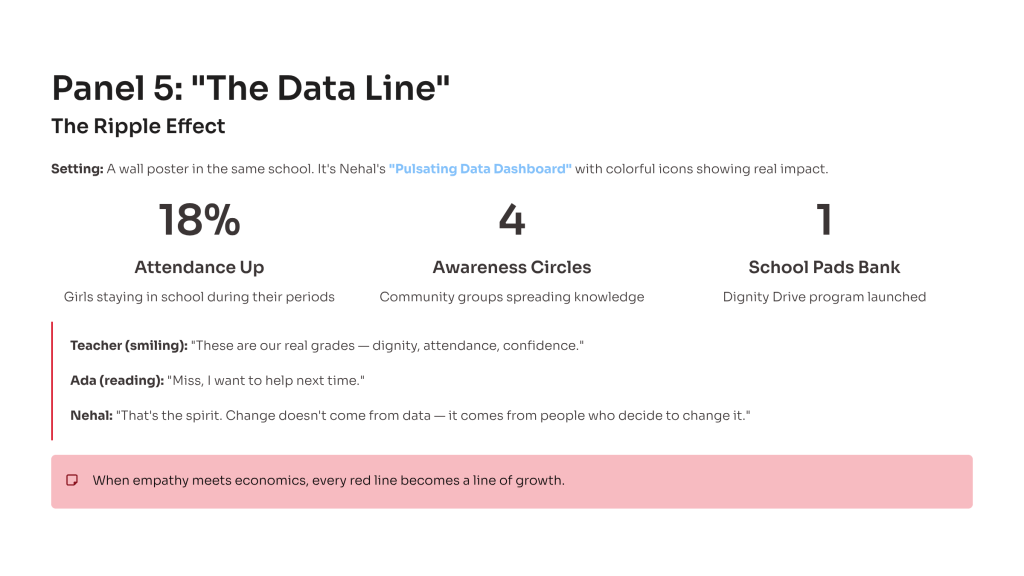The image size is (1024, 576).
Task: Click the red vertical quote bar
Action: (x=52, y=380)
